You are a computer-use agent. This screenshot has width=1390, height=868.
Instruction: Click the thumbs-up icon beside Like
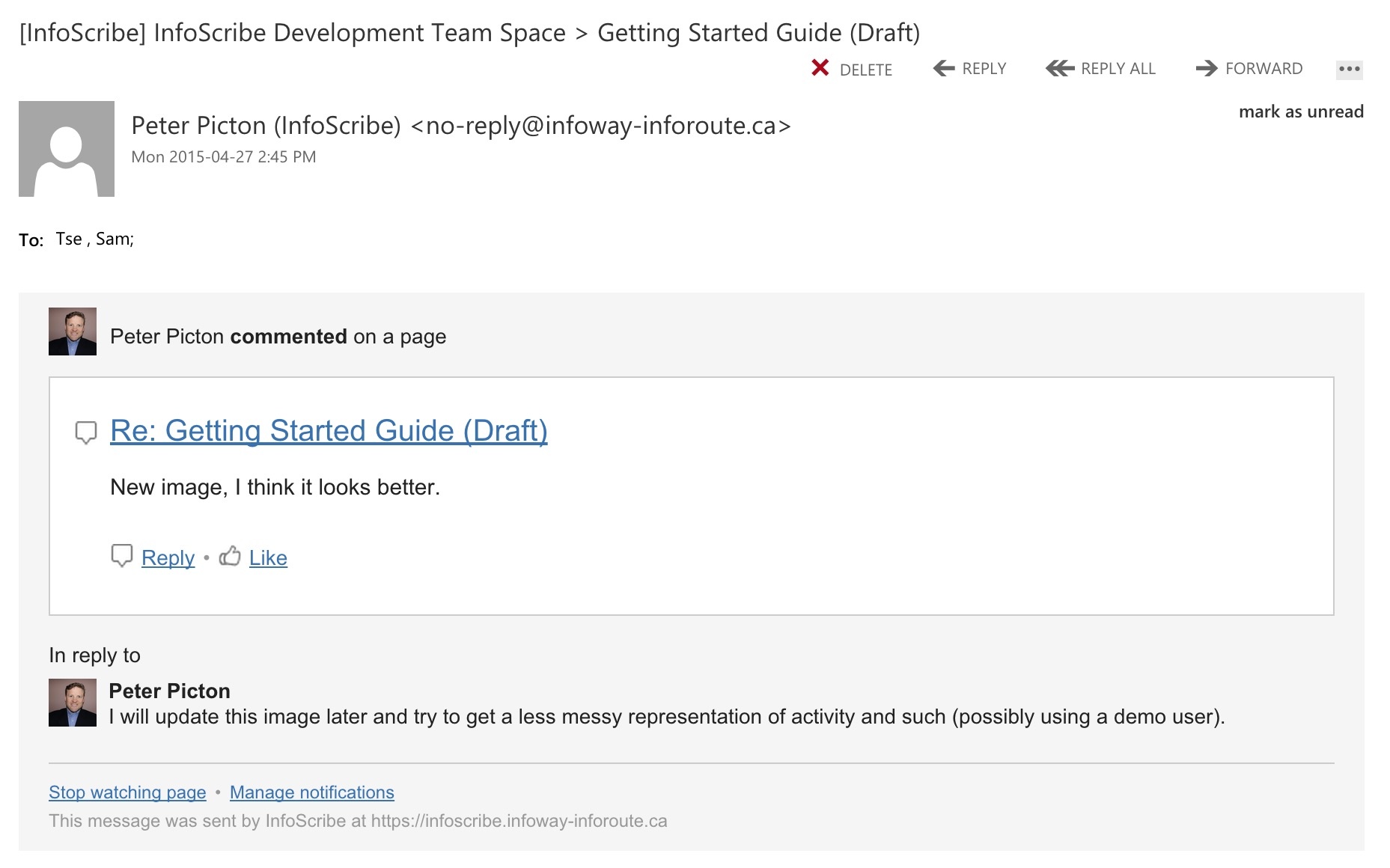click(x=230, y=556)
